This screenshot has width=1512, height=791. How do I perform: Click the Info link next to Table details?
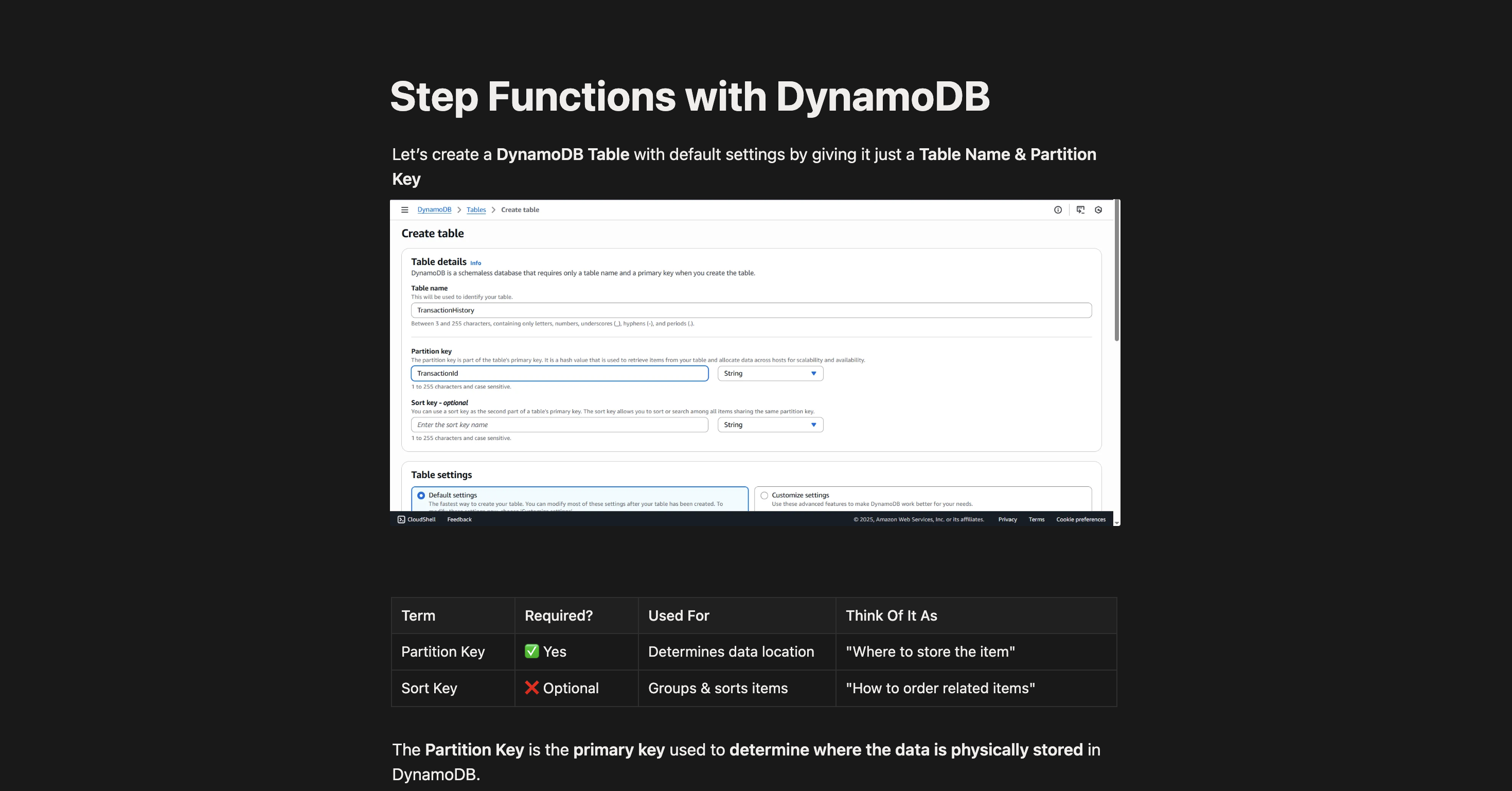point(475,262)
